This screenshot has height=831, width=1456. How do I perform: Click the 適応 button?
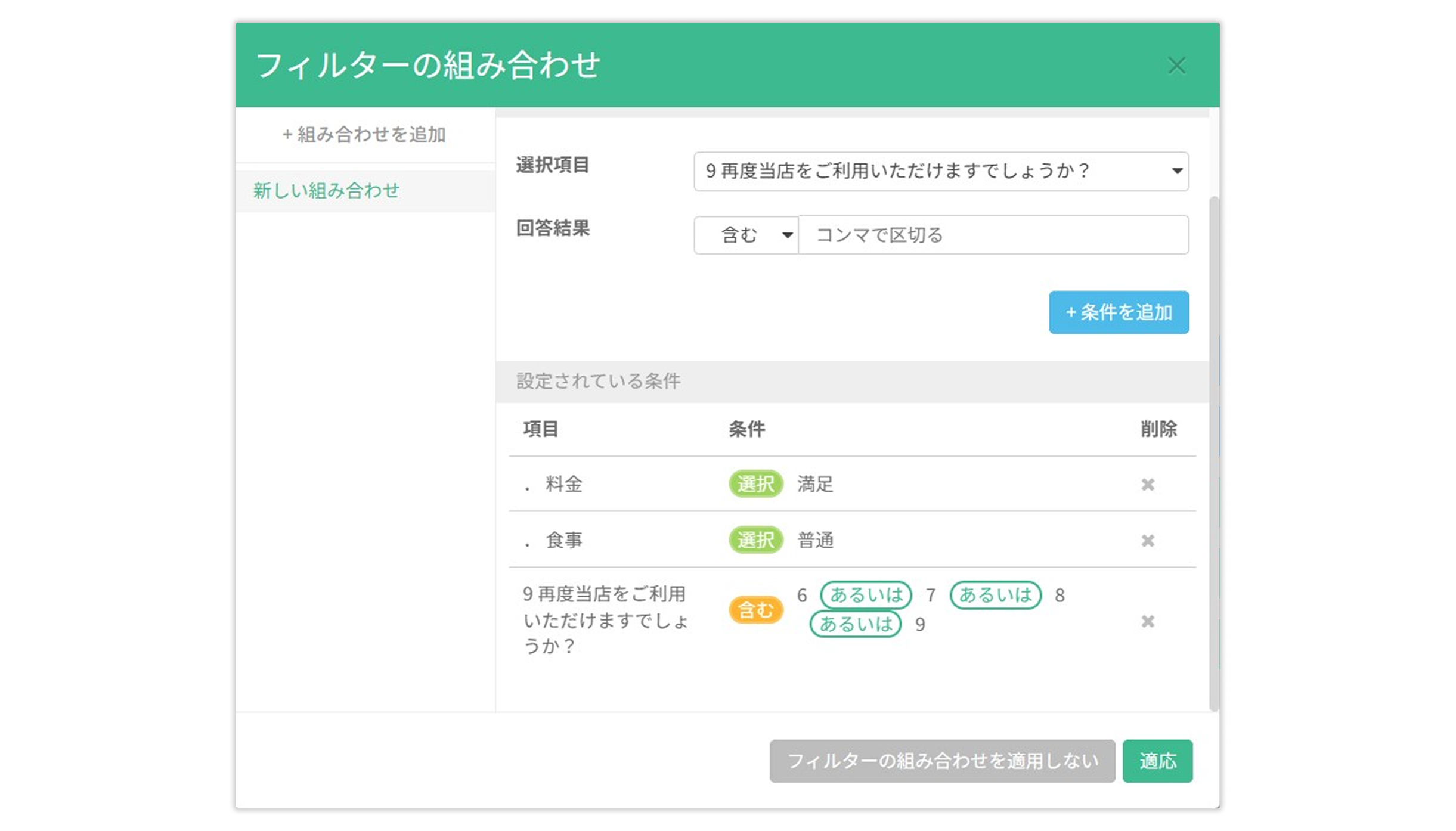(1157, 761)
